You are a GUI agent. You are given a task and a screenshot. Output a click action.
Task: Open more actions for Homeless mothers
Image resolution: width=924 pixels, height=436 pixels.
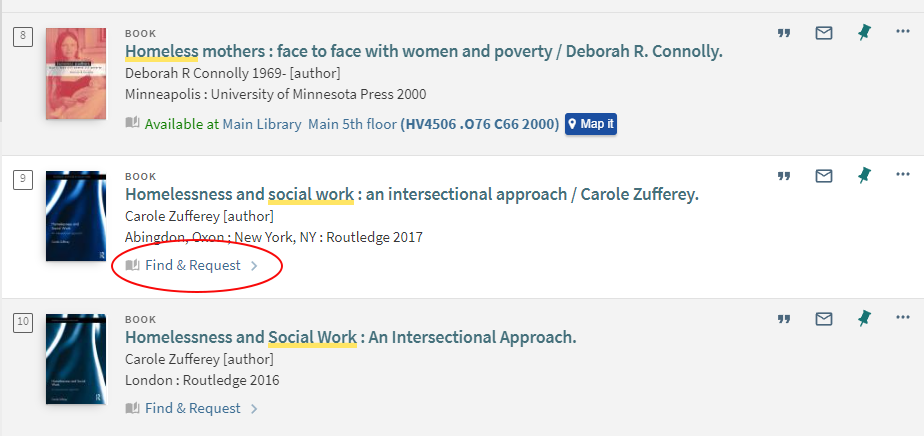[x=903, y=33]
